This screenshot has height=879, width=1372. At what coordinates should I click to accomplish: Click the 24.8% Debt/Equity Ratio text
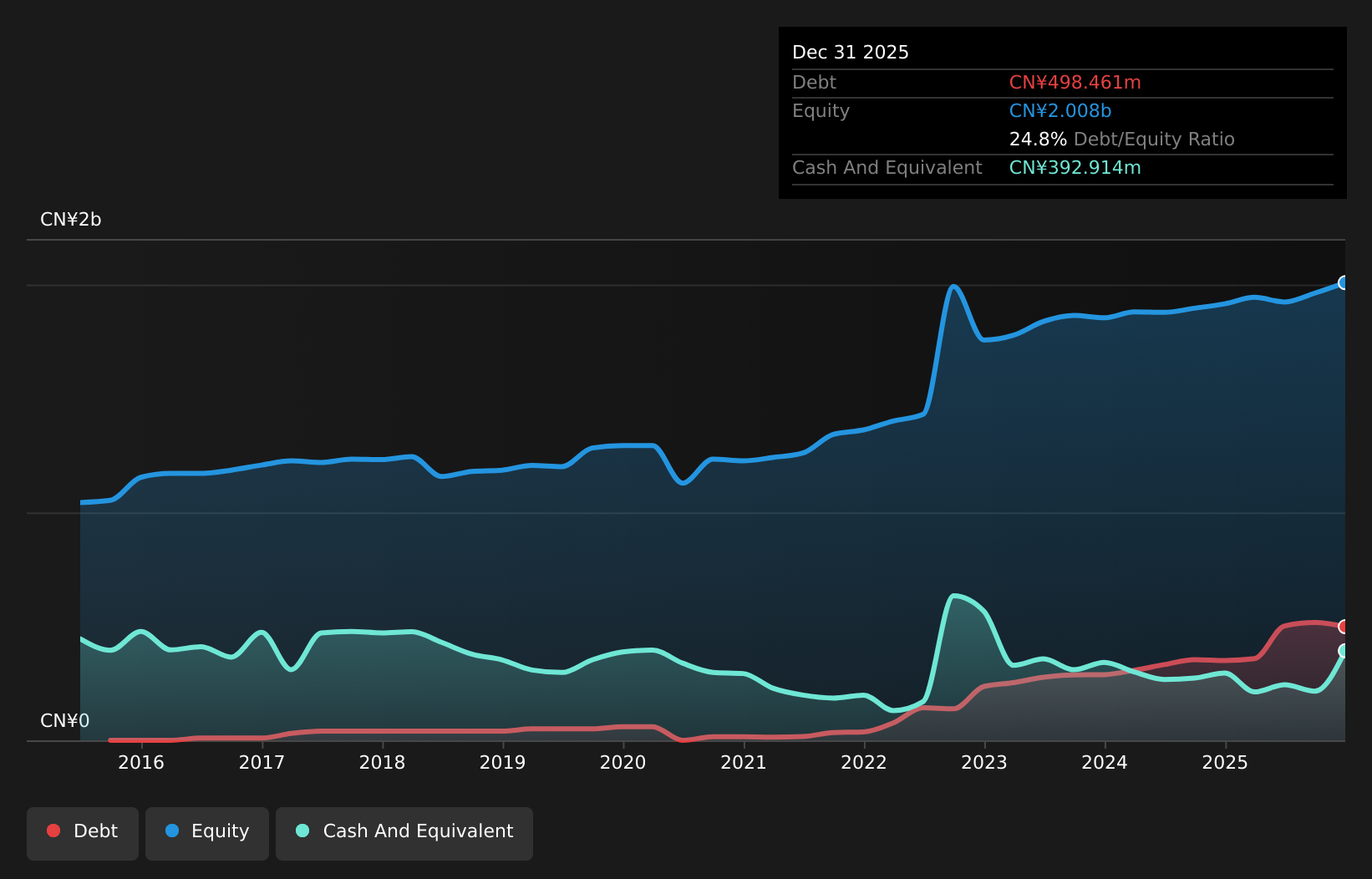click(x=1121, y=140)
